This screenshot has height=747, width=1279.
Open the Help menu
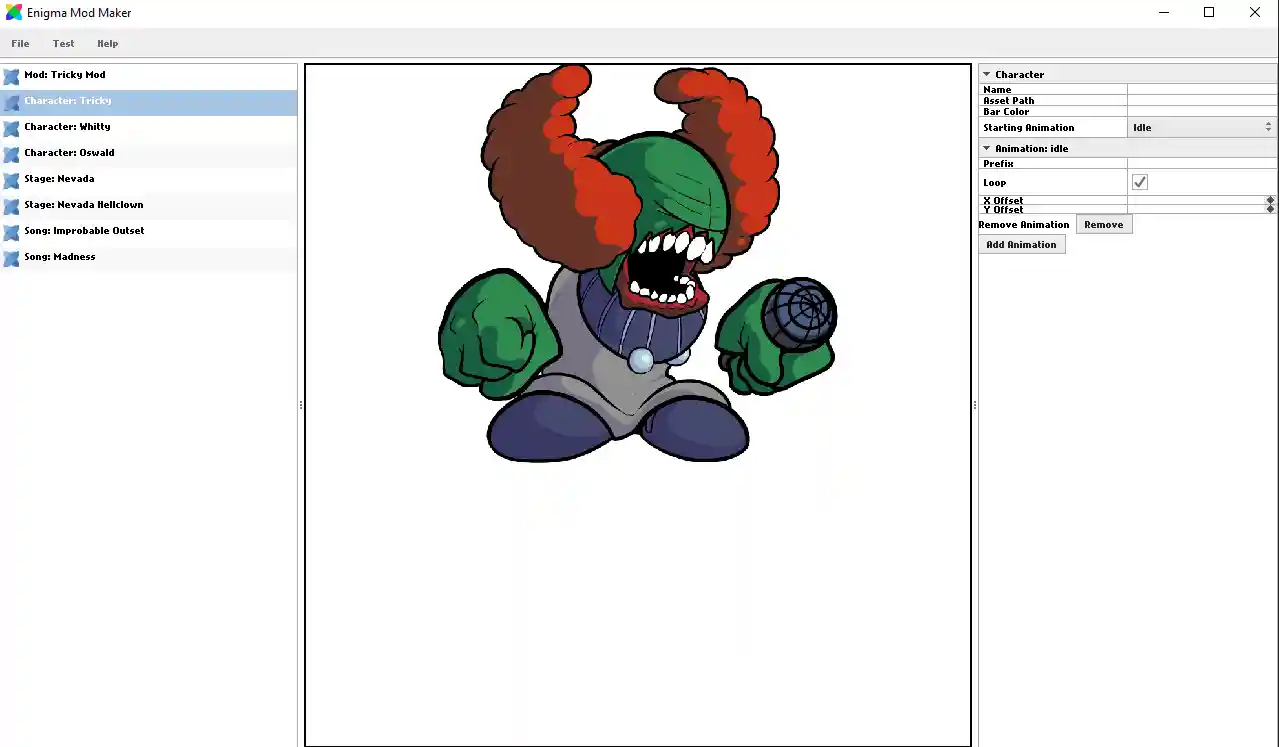pyautogui.click(x=107, y=43)
